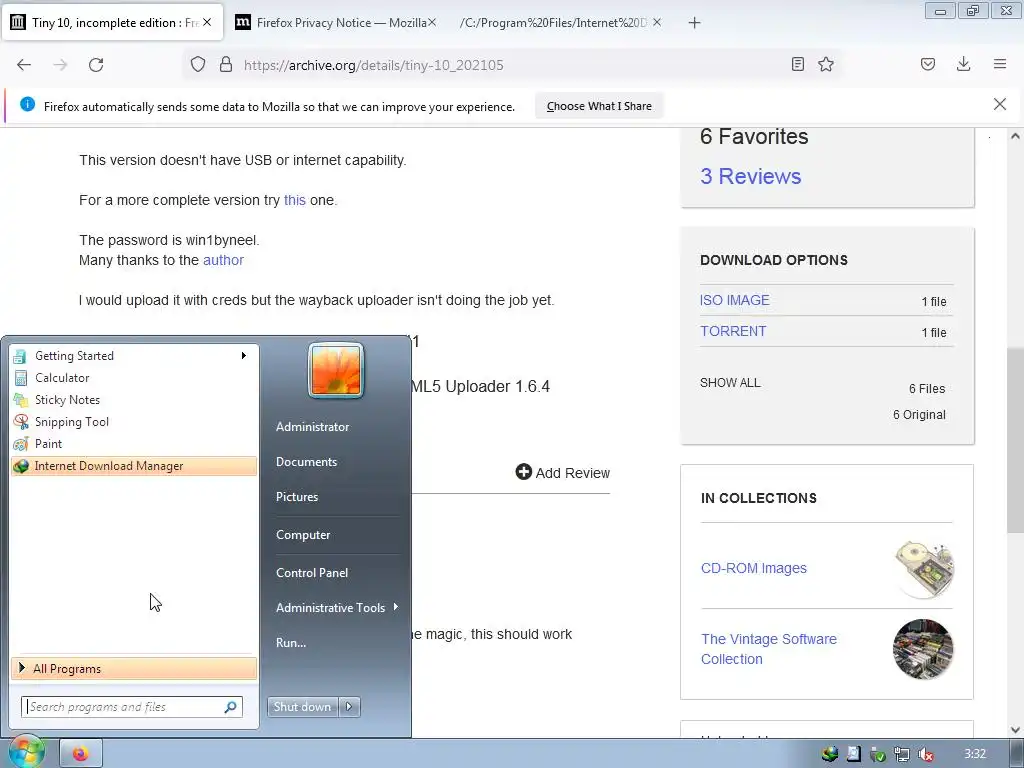Go back with the browser back arrow
Screen dimensions: 1024x768
click(24, 65)
